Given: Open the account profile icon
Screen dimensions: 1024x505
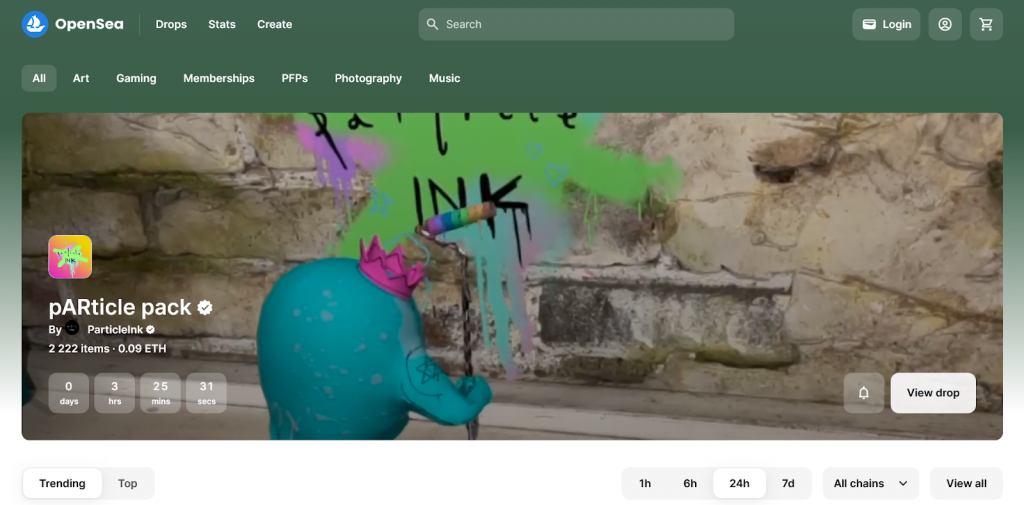Looking at the screenshot, I should pos(945,24).
